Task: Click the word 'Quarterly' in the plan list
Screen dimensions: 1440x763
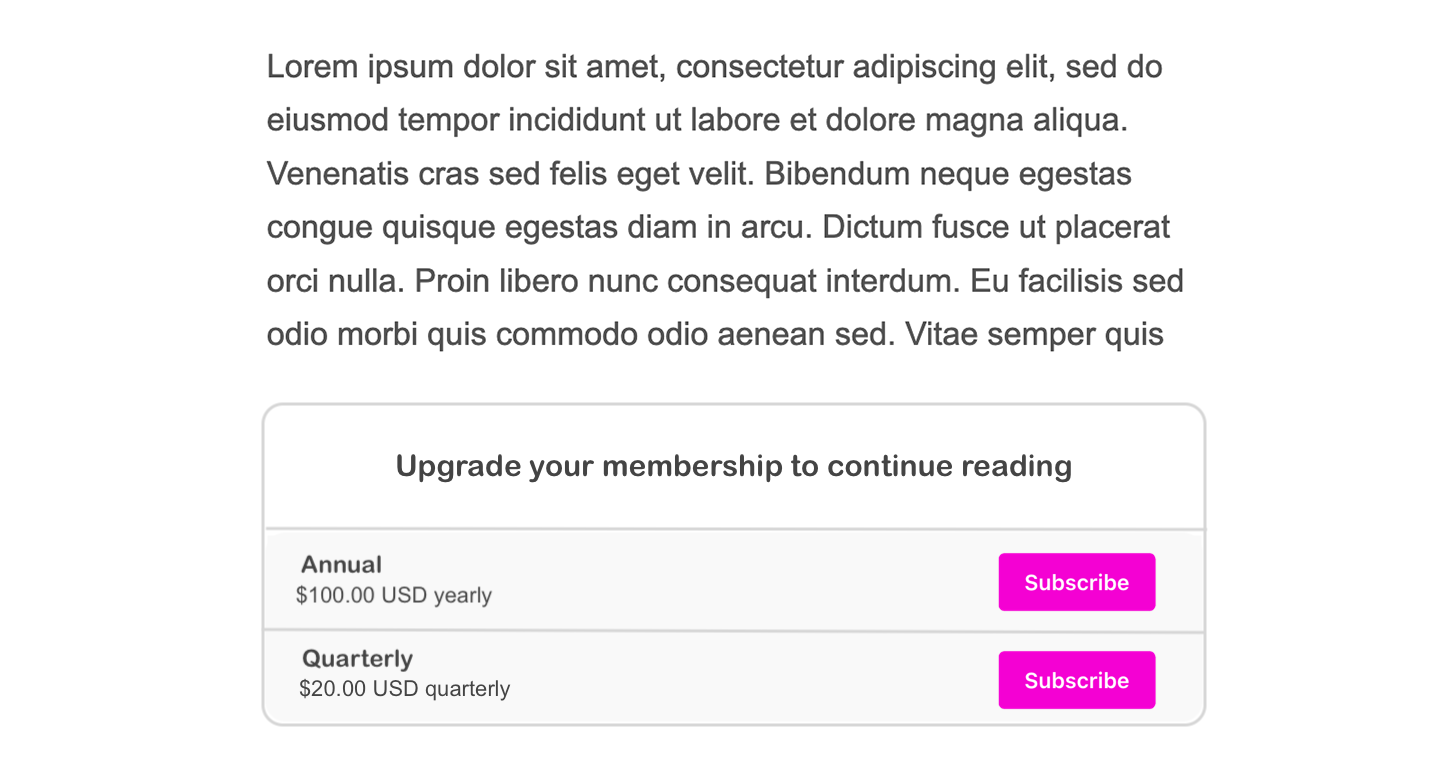Action: coord(357,658)
